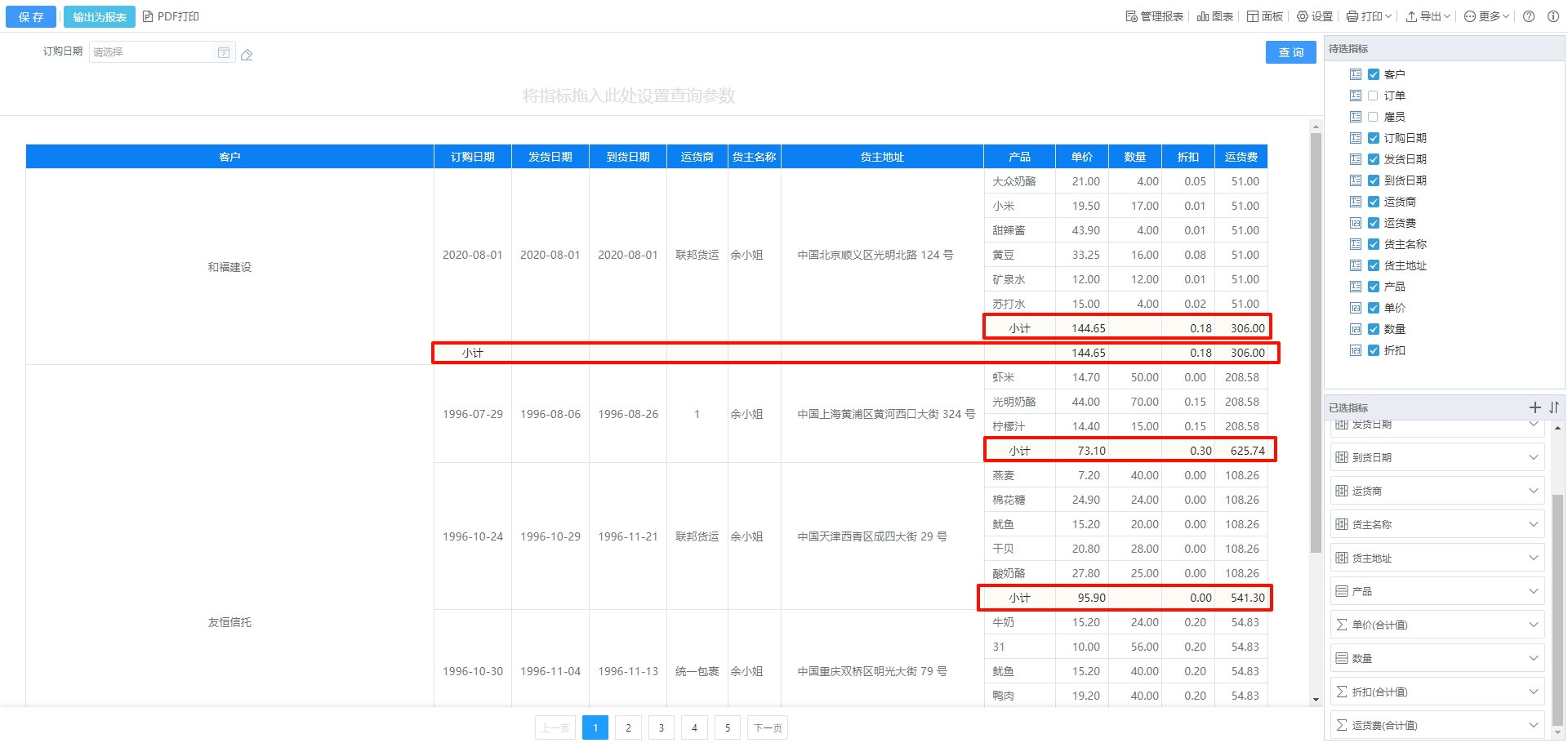This screenshot has height=743, width=1568.
Task: Expand the 打印 print dropdown
Action: coord(1369,16)
